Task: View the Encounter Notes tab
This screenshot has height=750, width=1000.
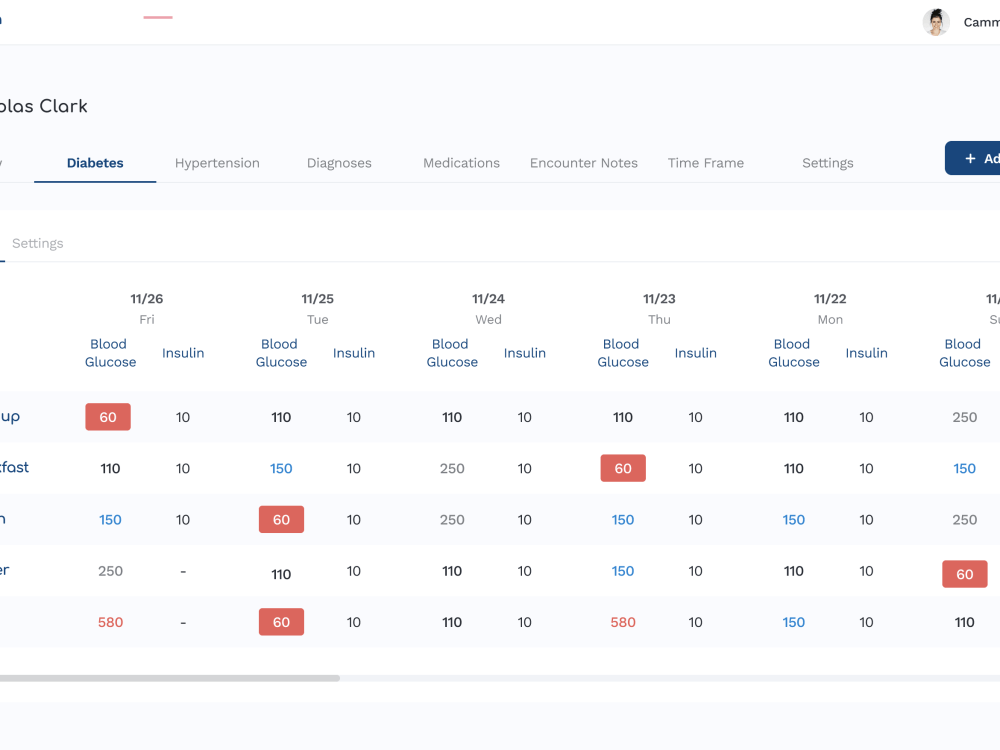Action: point(584,162)
